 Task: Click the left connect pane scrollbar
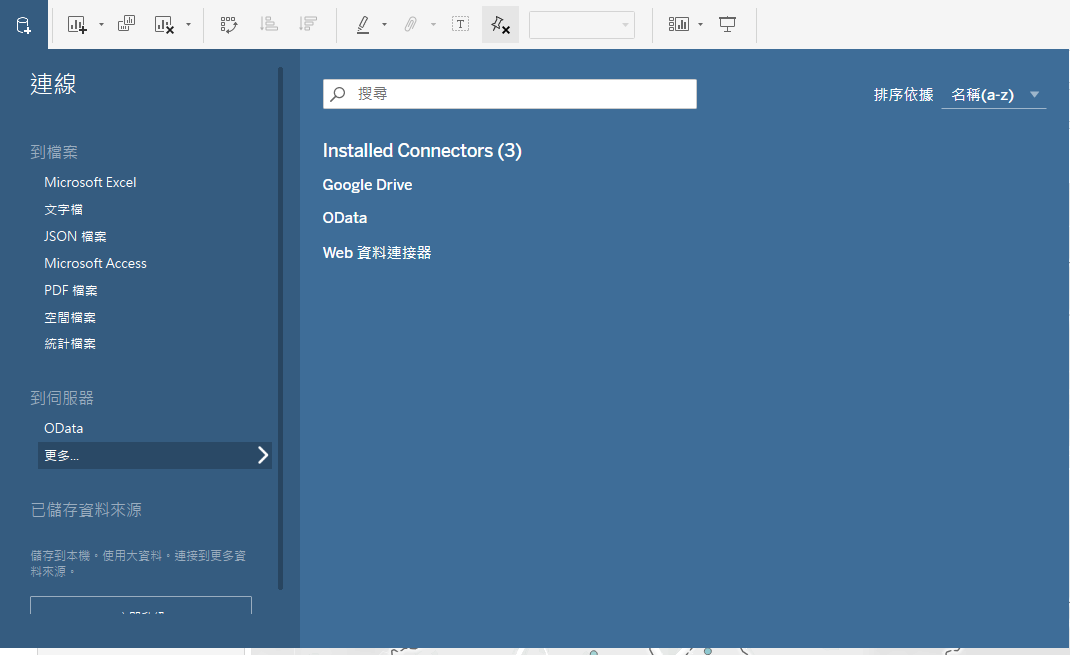pyautogui.click(x=280, y=328)
